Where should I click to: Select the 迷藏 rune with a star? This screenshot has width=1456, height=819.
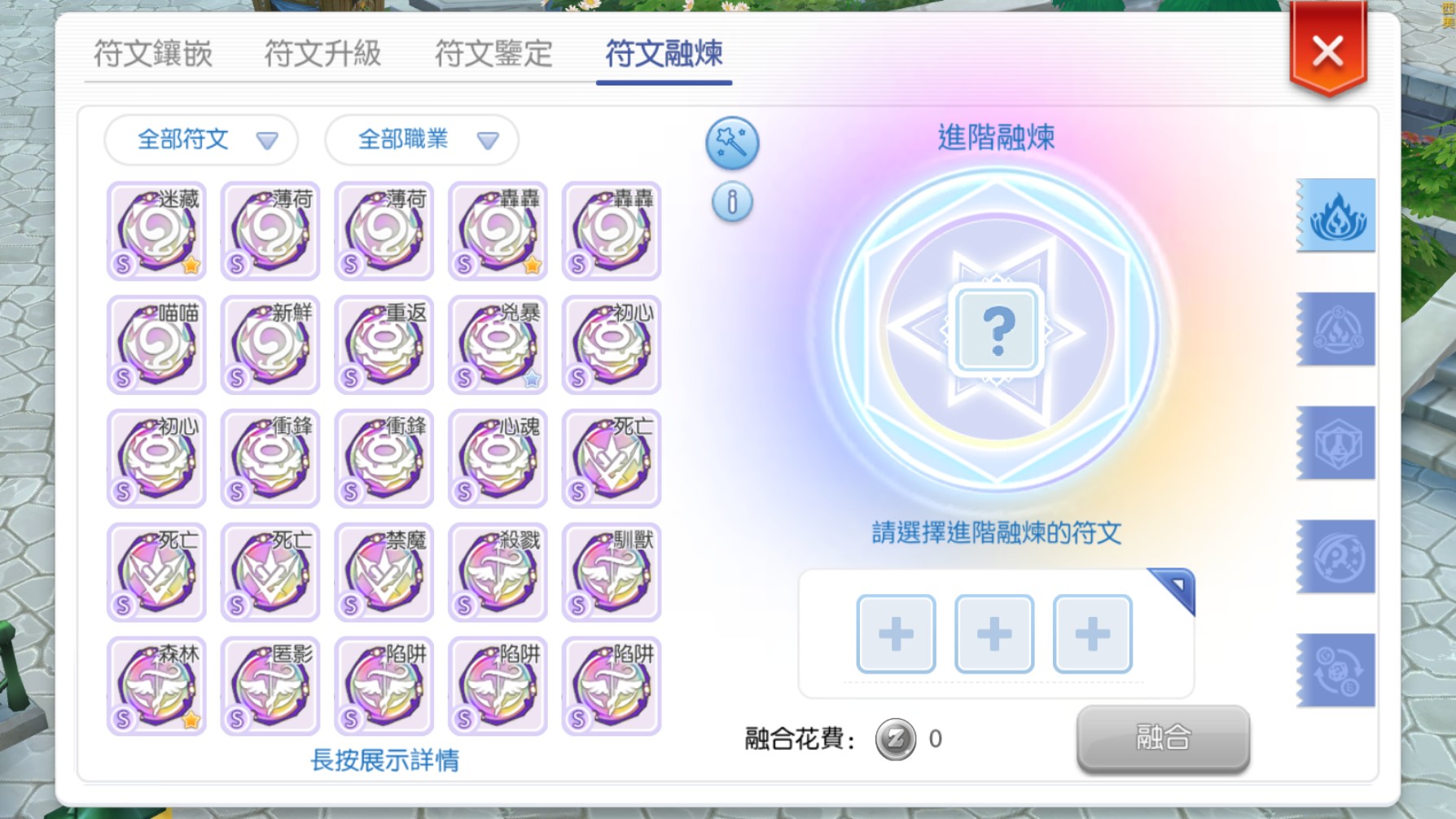coord(156,231)
